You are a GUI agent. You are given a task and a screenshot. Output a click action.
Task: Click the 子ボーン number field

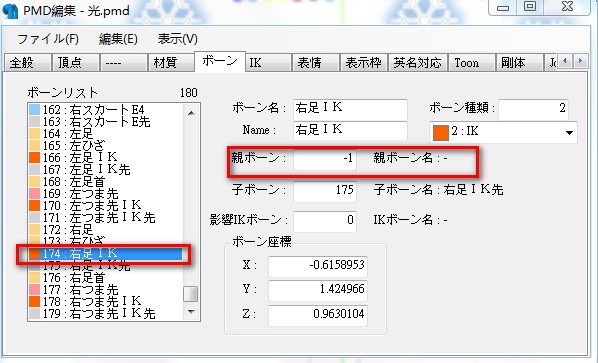(325, 191)
